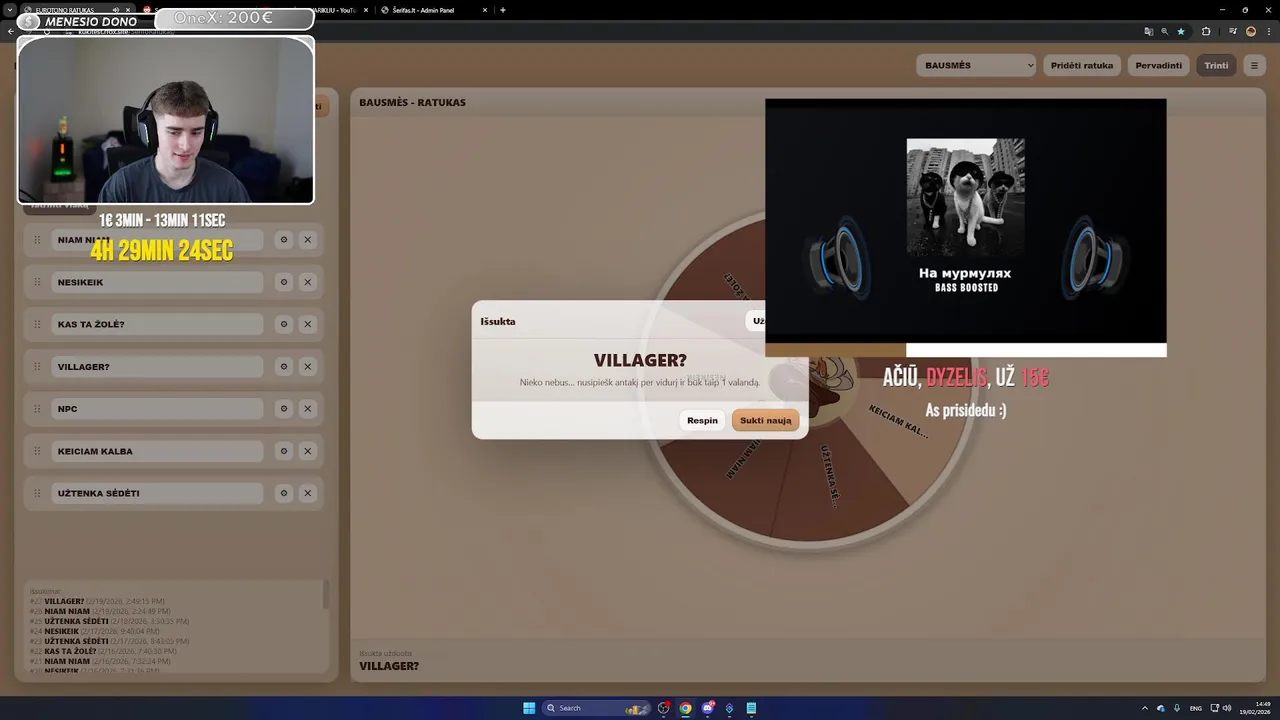Grab drag handle of VILLAGER? row
This screenshot has width=1280, height=720.
37,367
